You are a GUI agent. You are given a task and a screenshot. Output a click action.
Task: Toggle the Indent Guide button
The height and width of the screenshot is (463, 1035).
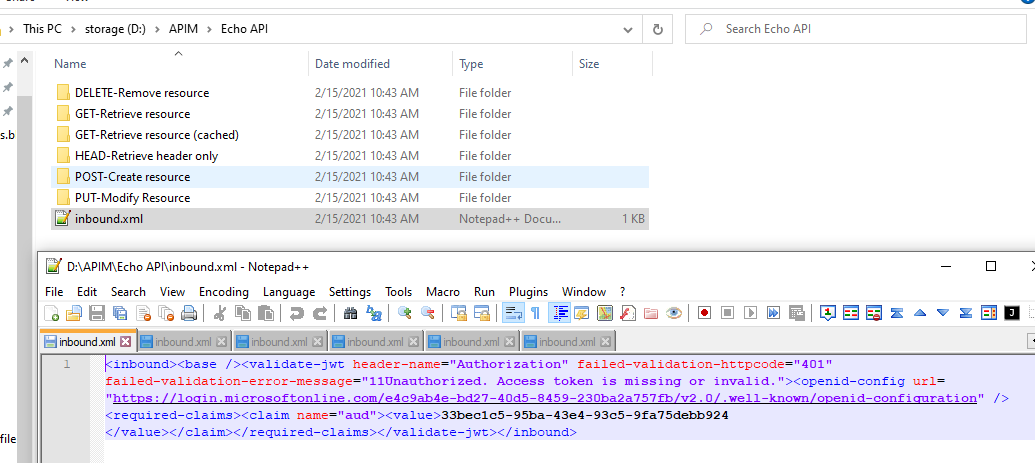point(559,313)
